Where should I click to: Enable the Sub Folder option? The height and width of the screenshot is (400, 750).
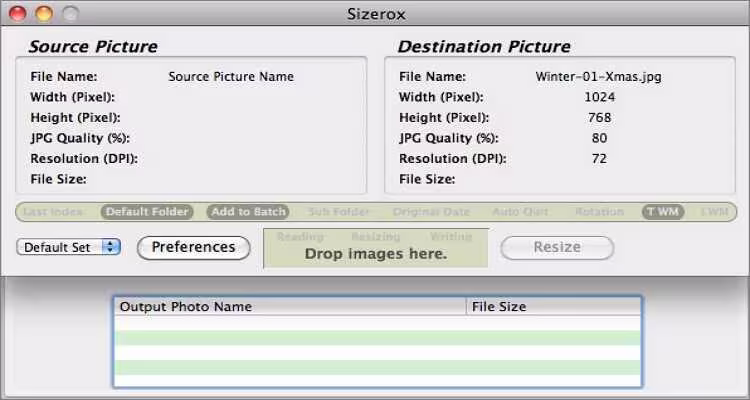click(339, 212)
